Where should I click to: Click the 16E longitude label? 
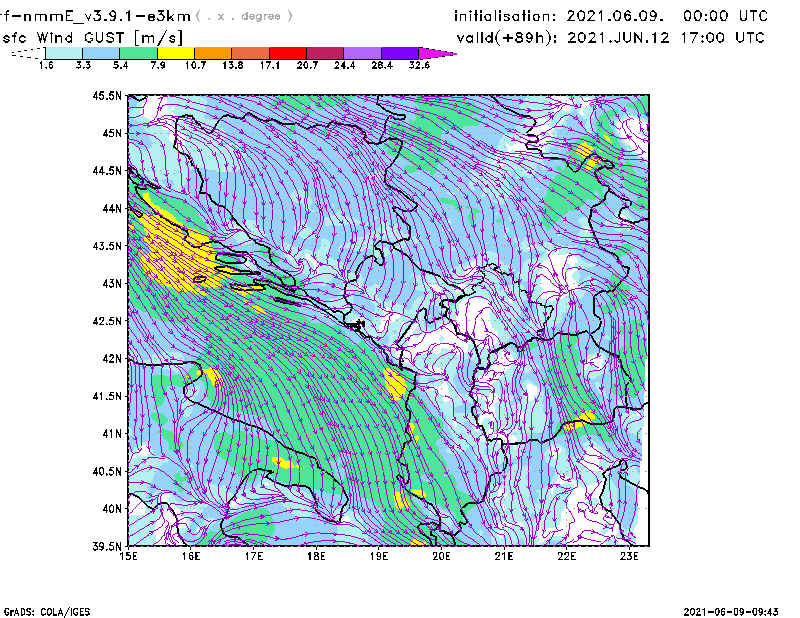coord(191,556)
